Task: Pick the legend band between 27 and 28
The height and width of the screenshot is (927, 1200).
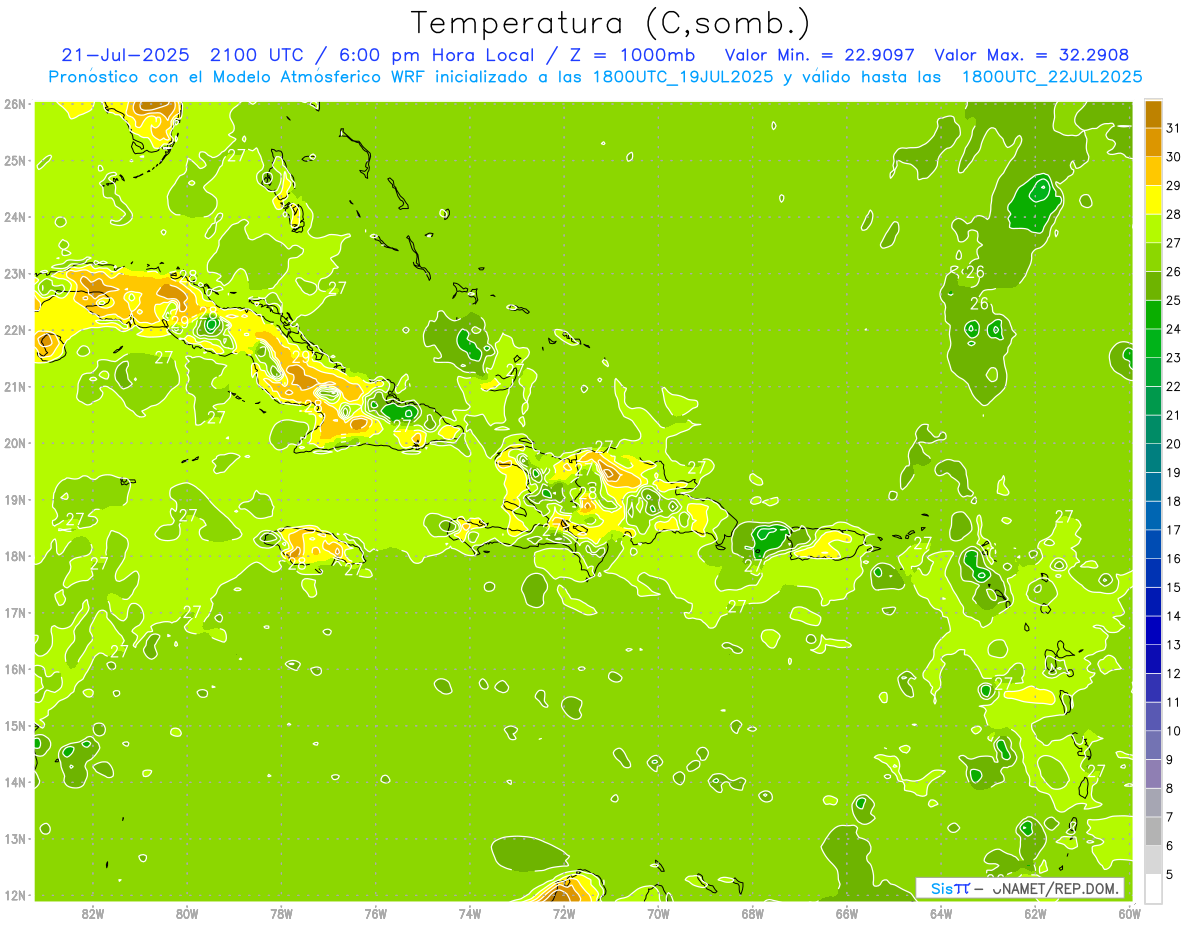Action: (1153, 229)
